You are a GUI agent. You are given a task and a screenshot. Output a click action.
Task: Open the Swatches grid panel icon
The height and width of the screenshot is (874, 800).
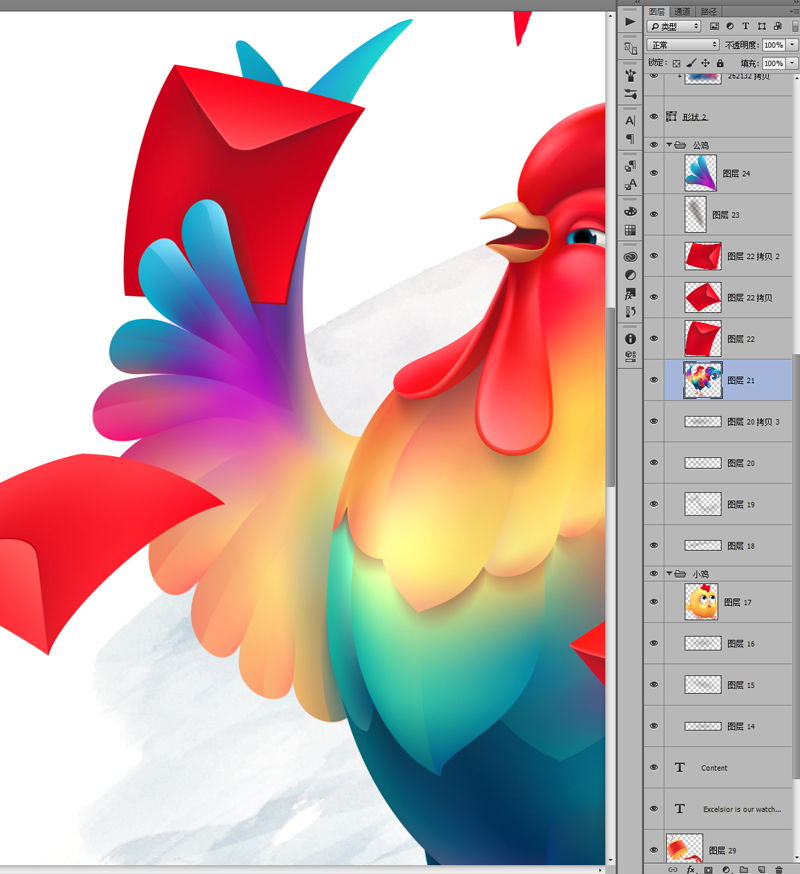tap(630, 230)
